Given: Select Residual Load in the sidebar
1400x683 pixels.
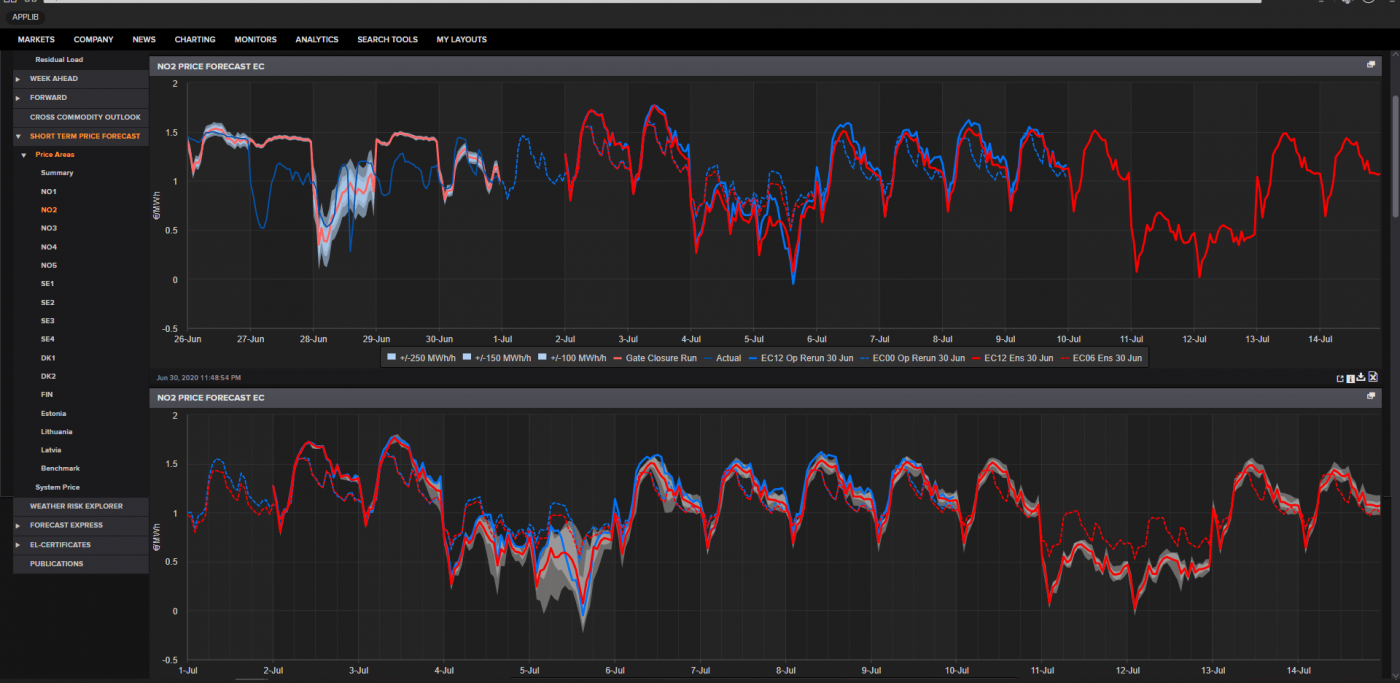Looking at the screenshot, I should (x=59, y=59).
